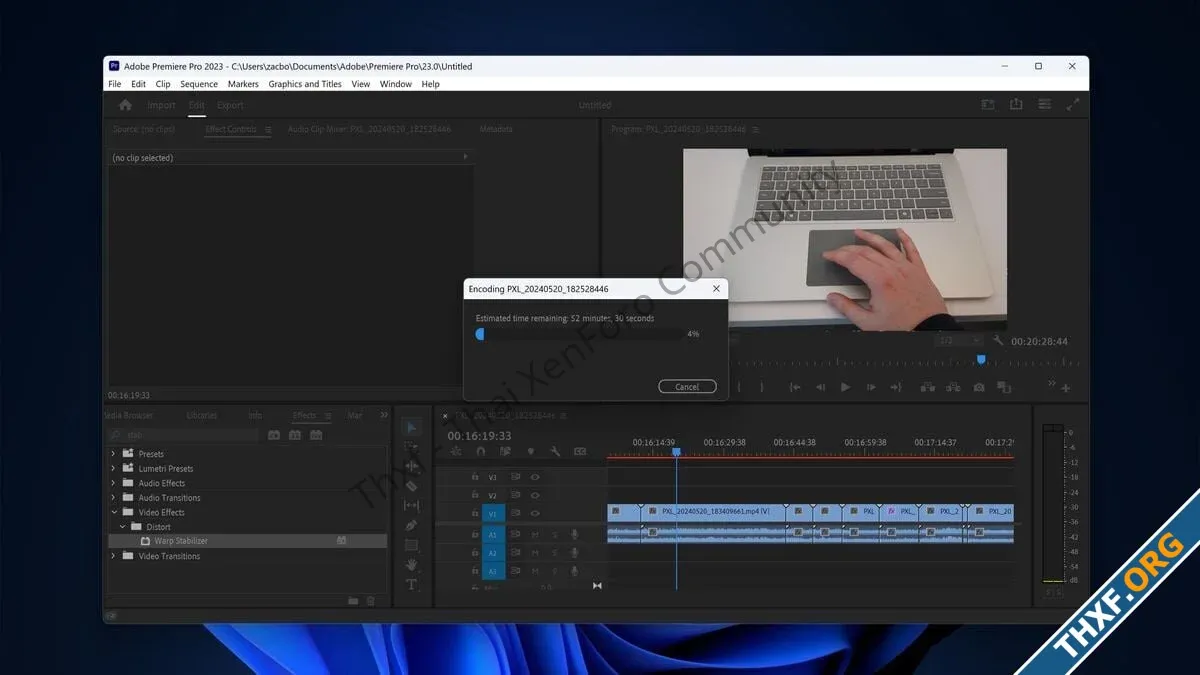Expand the Lumetri Presets folder
The image size is (1200, 675).
(113, 468)
